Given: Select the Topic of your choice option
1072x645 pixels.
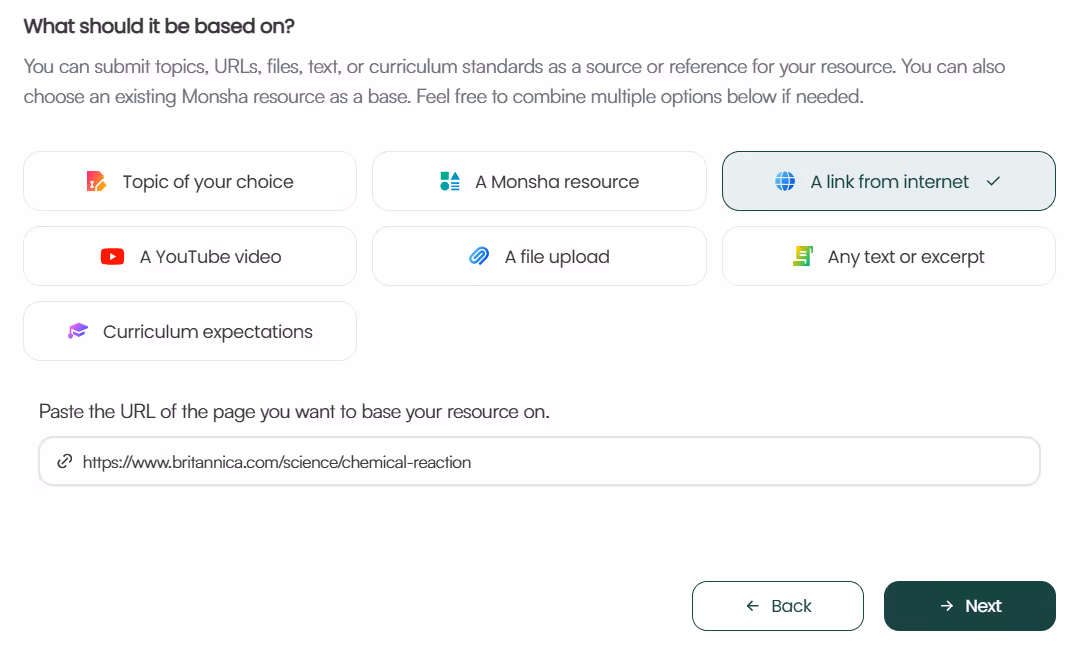Looking at the screenshot, I should tap(190, 181).
